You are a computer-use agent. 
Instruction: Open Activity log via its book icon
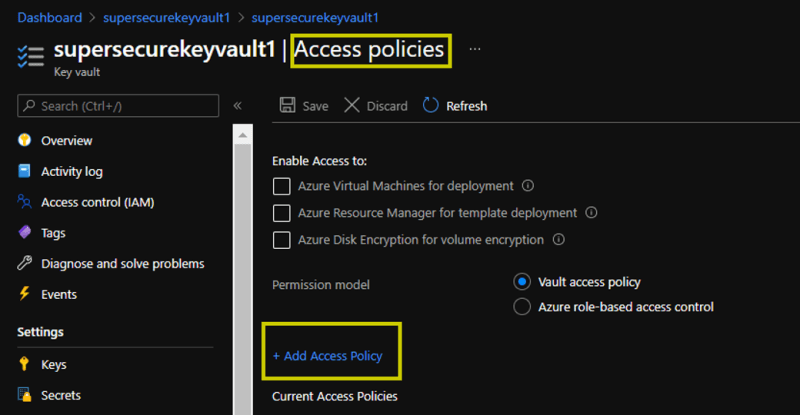click(24, 170)
